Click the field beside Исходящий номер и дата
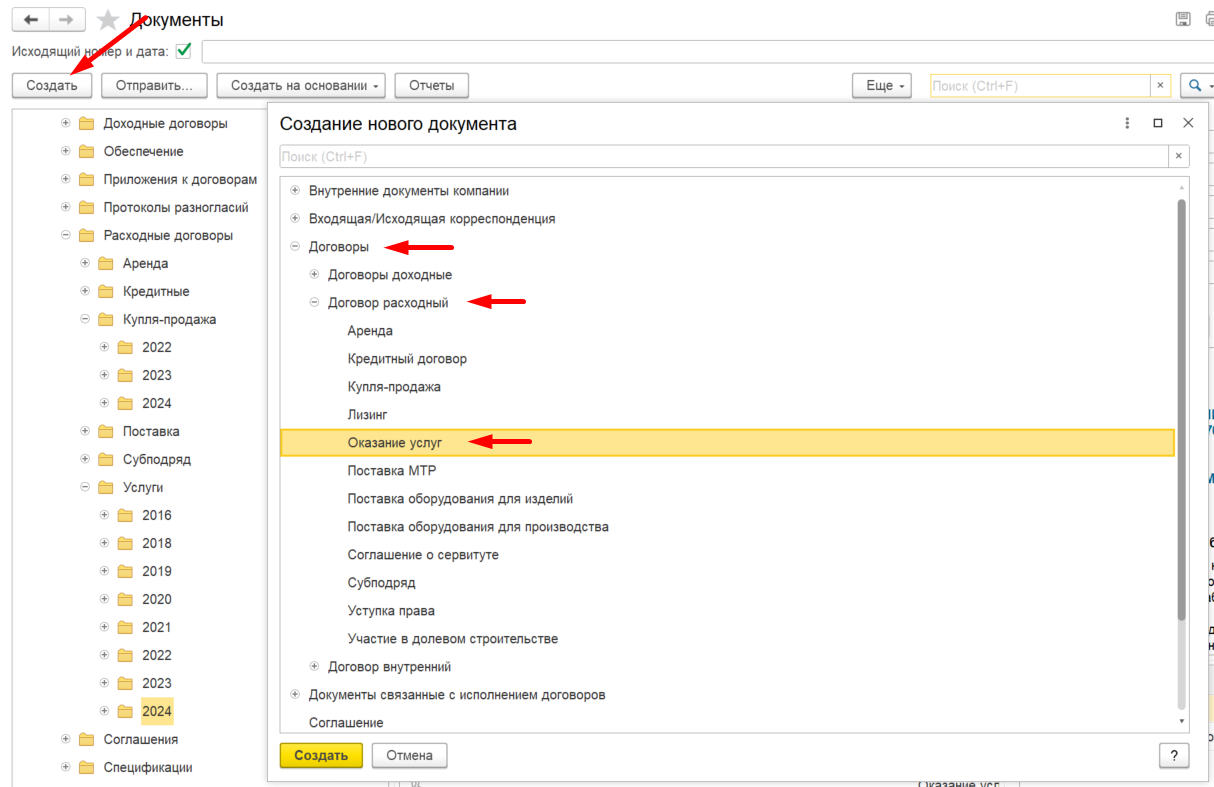This screenshot has width=1214, height=787. coord(708,51)
